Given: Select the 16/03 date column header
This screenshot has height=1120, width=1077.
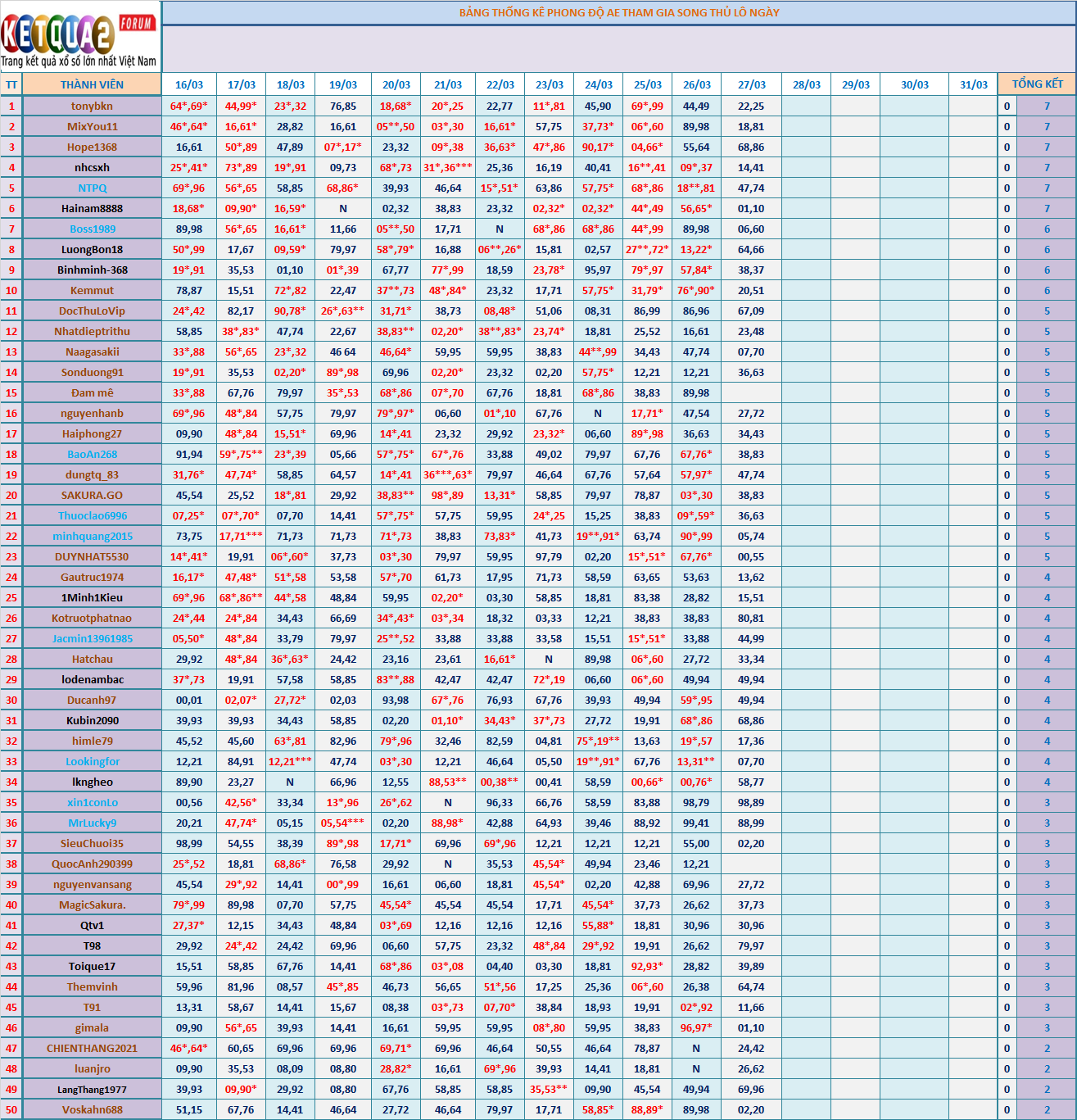Looking at the screenshot, I should pyautogui.click(x=189, y=84).
